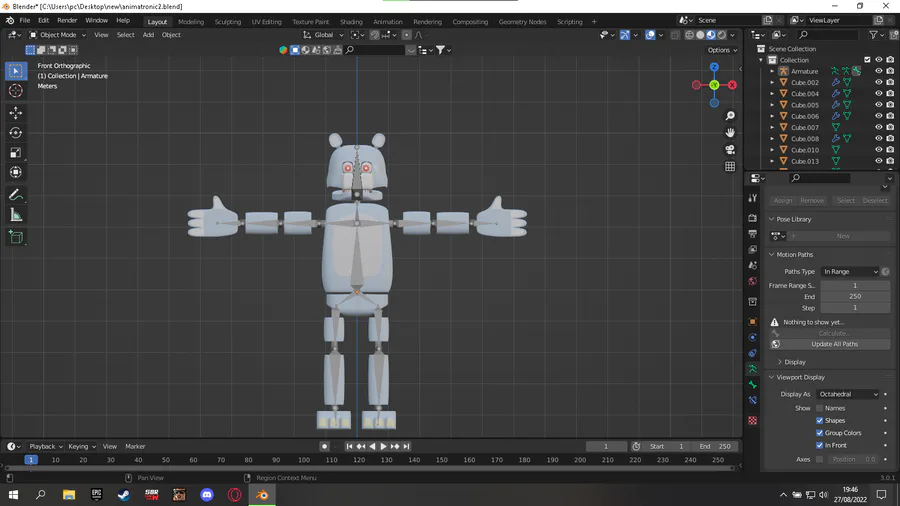The image size is (900, 506).
Task: Play the animation in timeline
Action: 383,446
